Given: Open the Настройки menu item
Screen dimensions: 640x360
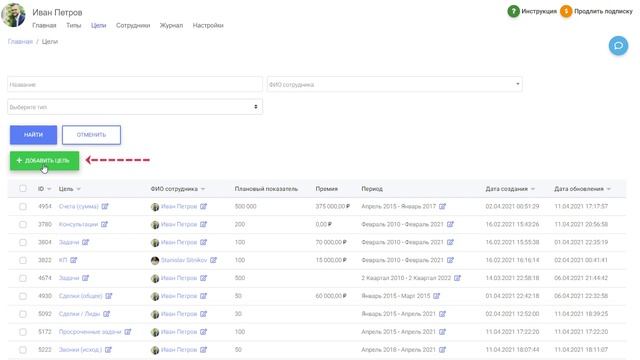Looking at the screenshot, I should click(208, 25).
